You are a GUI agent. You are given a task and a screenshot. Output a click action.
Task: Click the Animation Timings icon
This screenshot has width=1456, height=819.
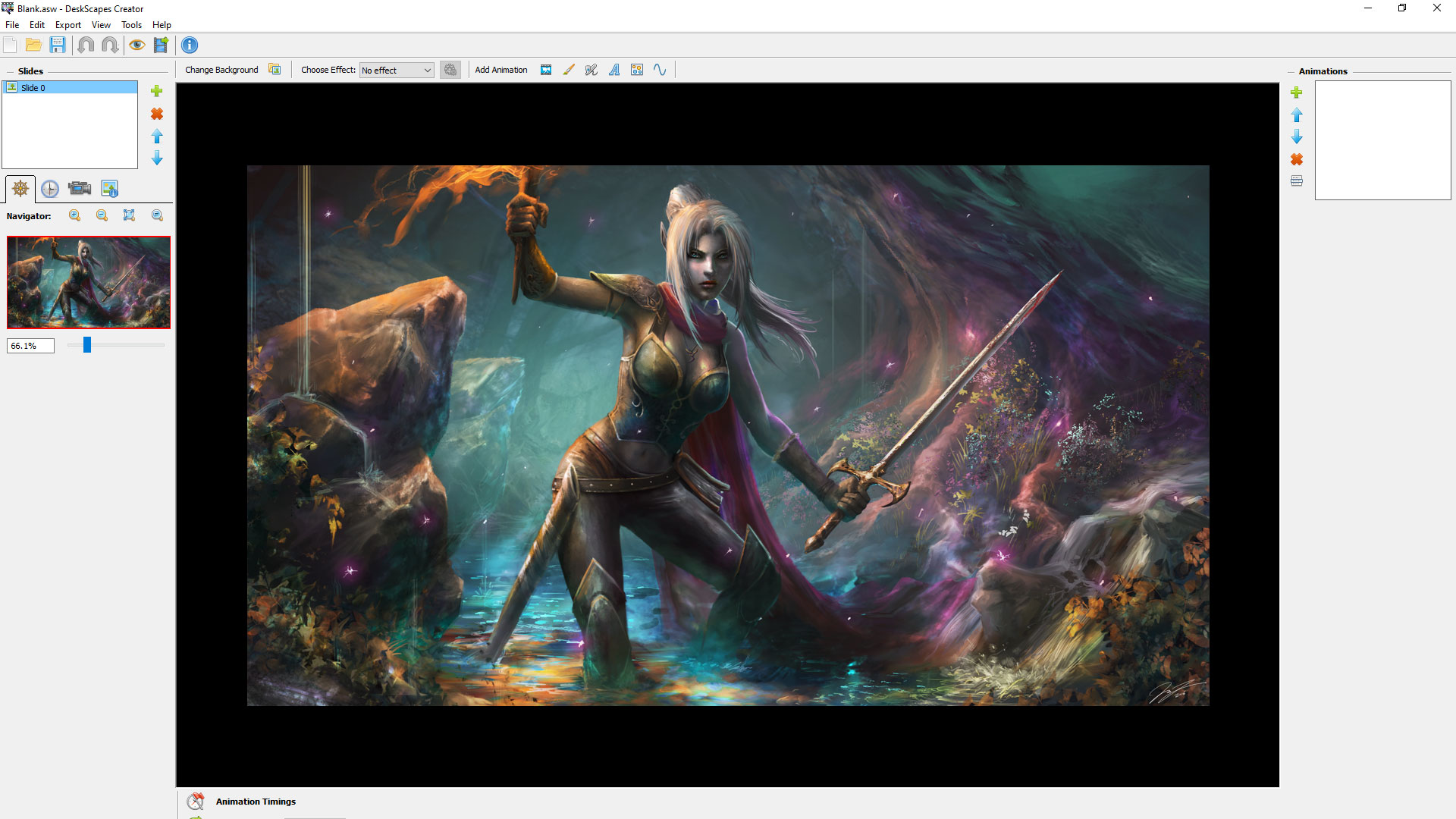click(x=196, y=801)
